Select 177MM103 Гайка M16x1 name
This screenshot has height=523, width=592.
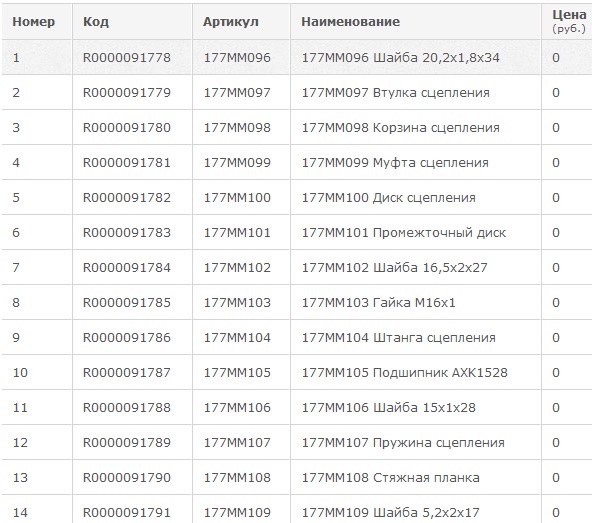click(x=378, y=303)
